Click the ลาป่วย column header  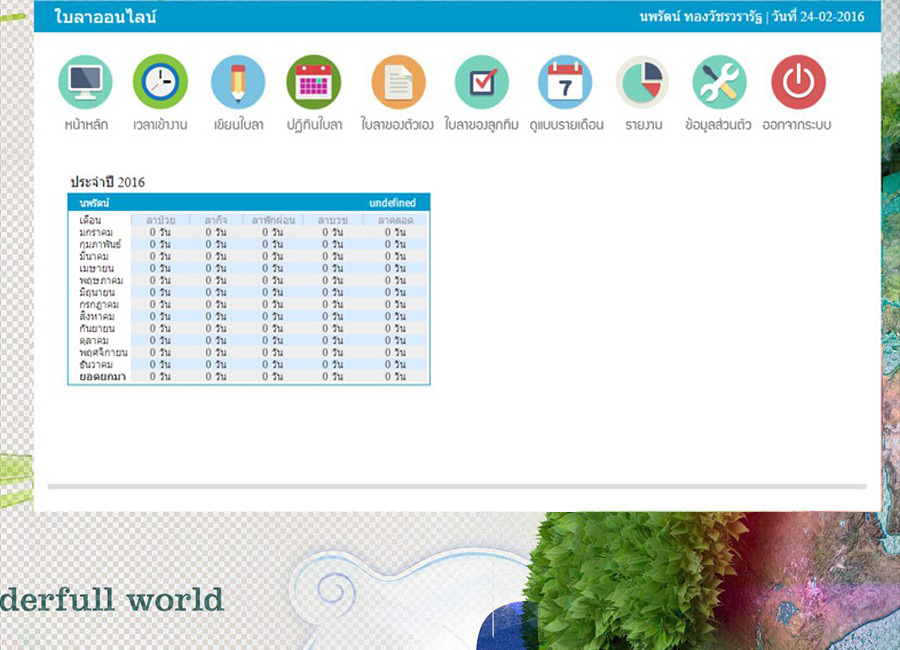click(160, 220)
